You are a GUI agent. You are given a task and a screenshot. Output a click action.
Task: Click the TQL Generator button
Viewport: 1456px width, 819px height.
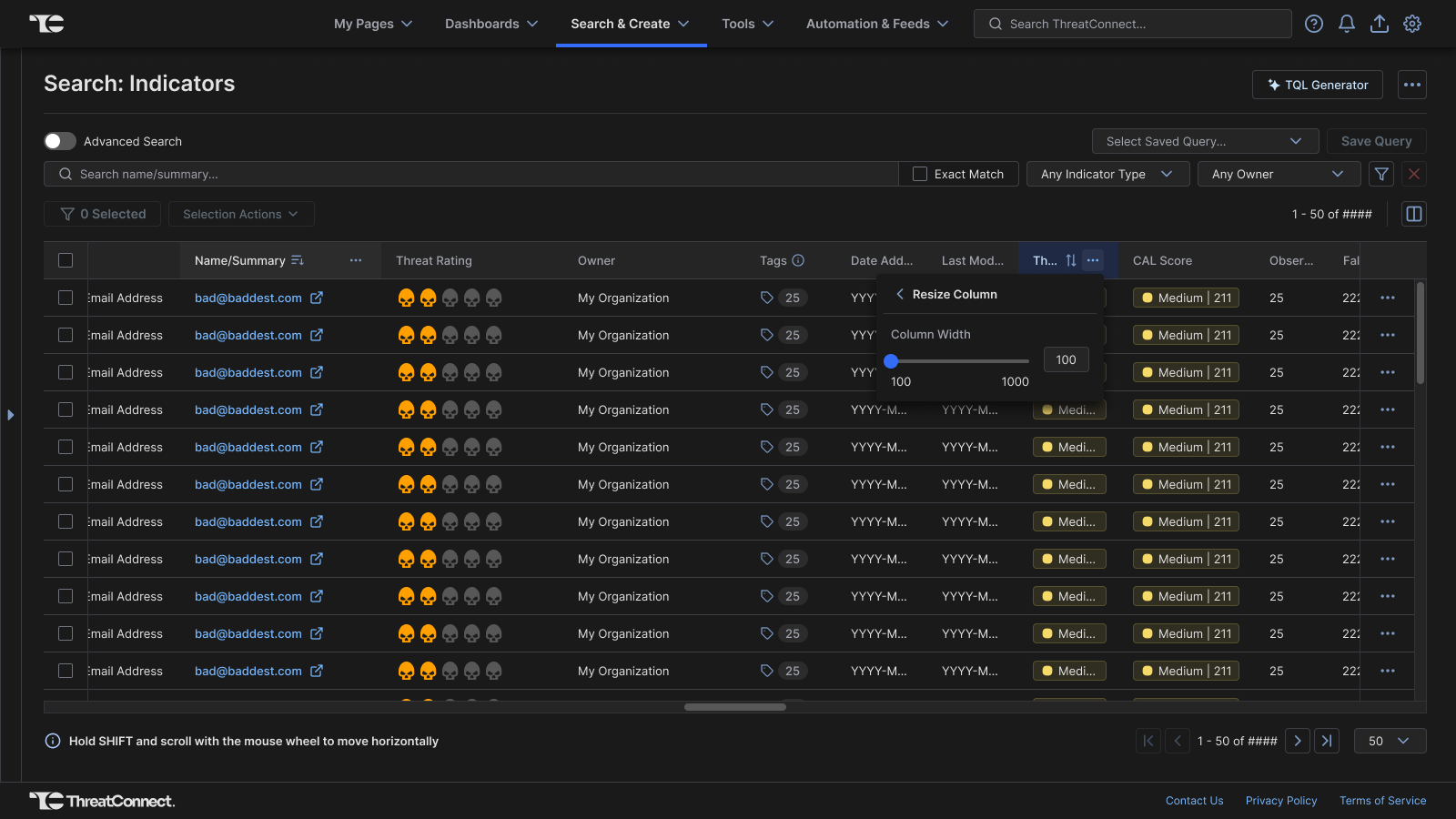click(x=1317, y=85)
